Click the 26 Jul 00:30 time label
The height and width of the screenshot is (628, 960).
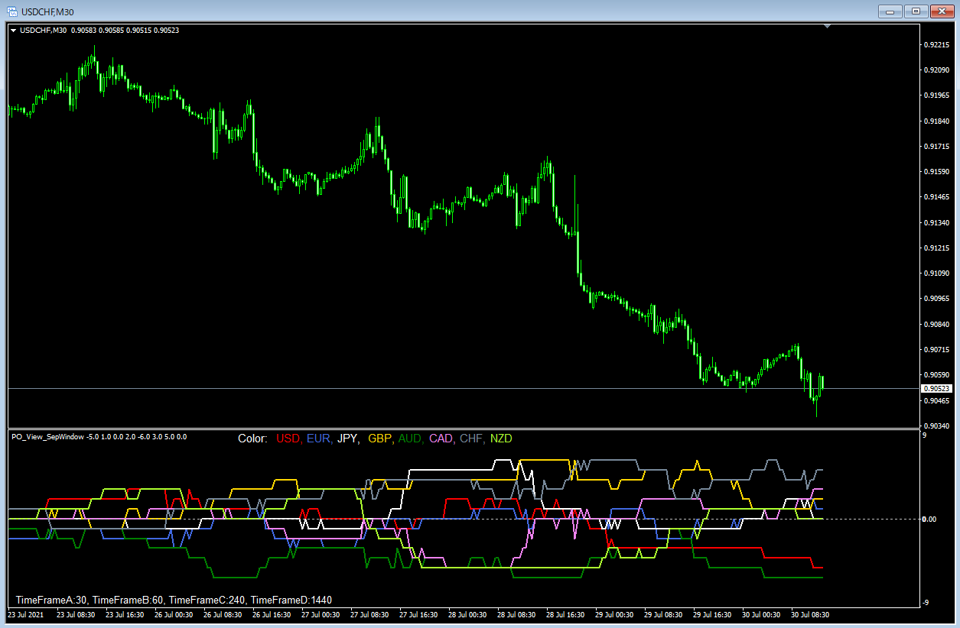(x=174, y=615)
